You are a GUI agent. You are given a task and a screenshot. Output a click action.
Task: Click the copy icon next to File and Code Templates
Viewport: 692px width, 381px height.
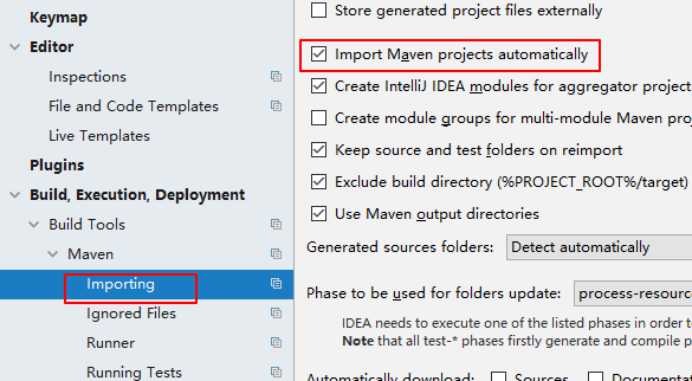[276, 106]
